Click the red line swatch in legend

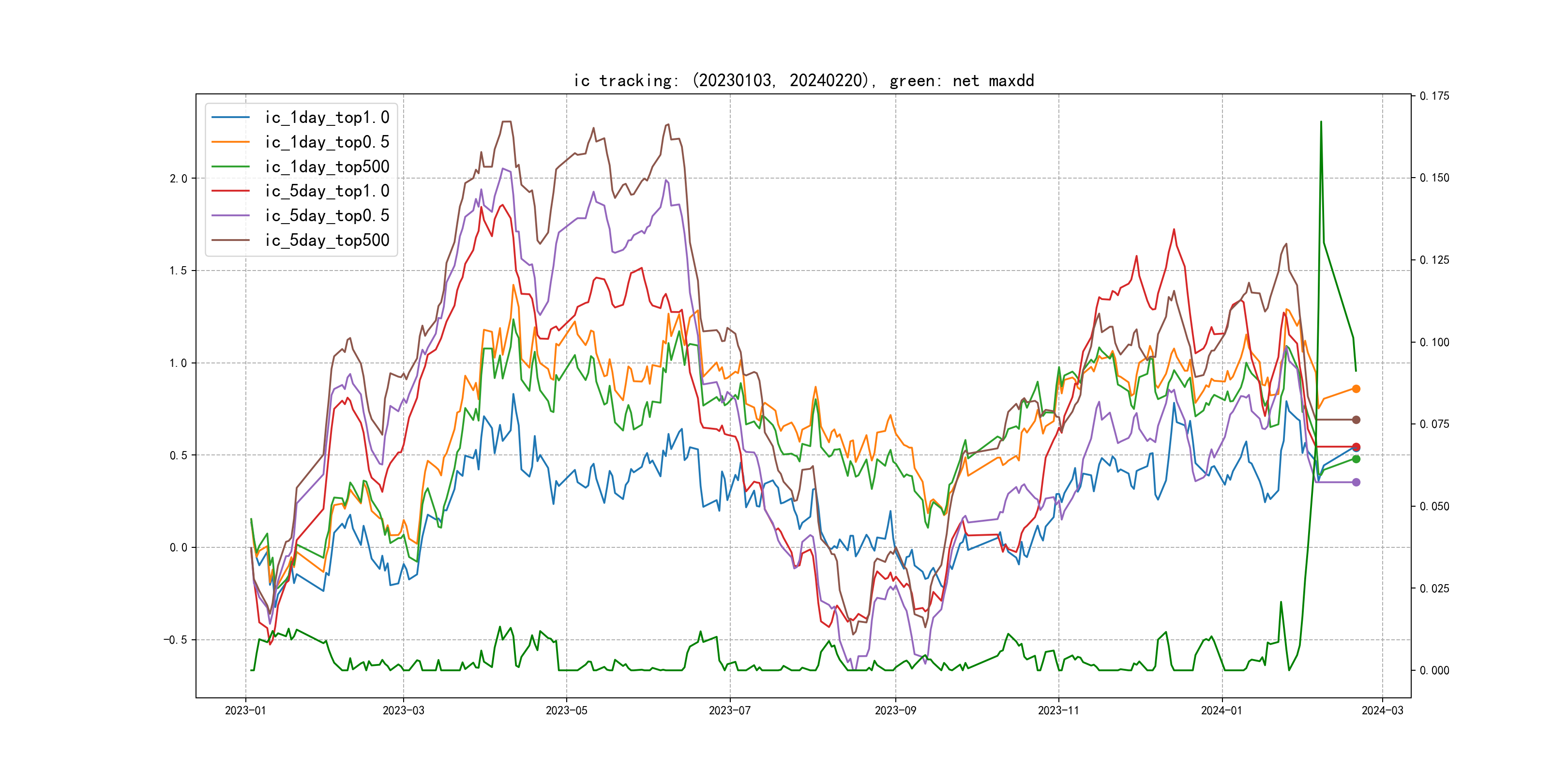230,191
